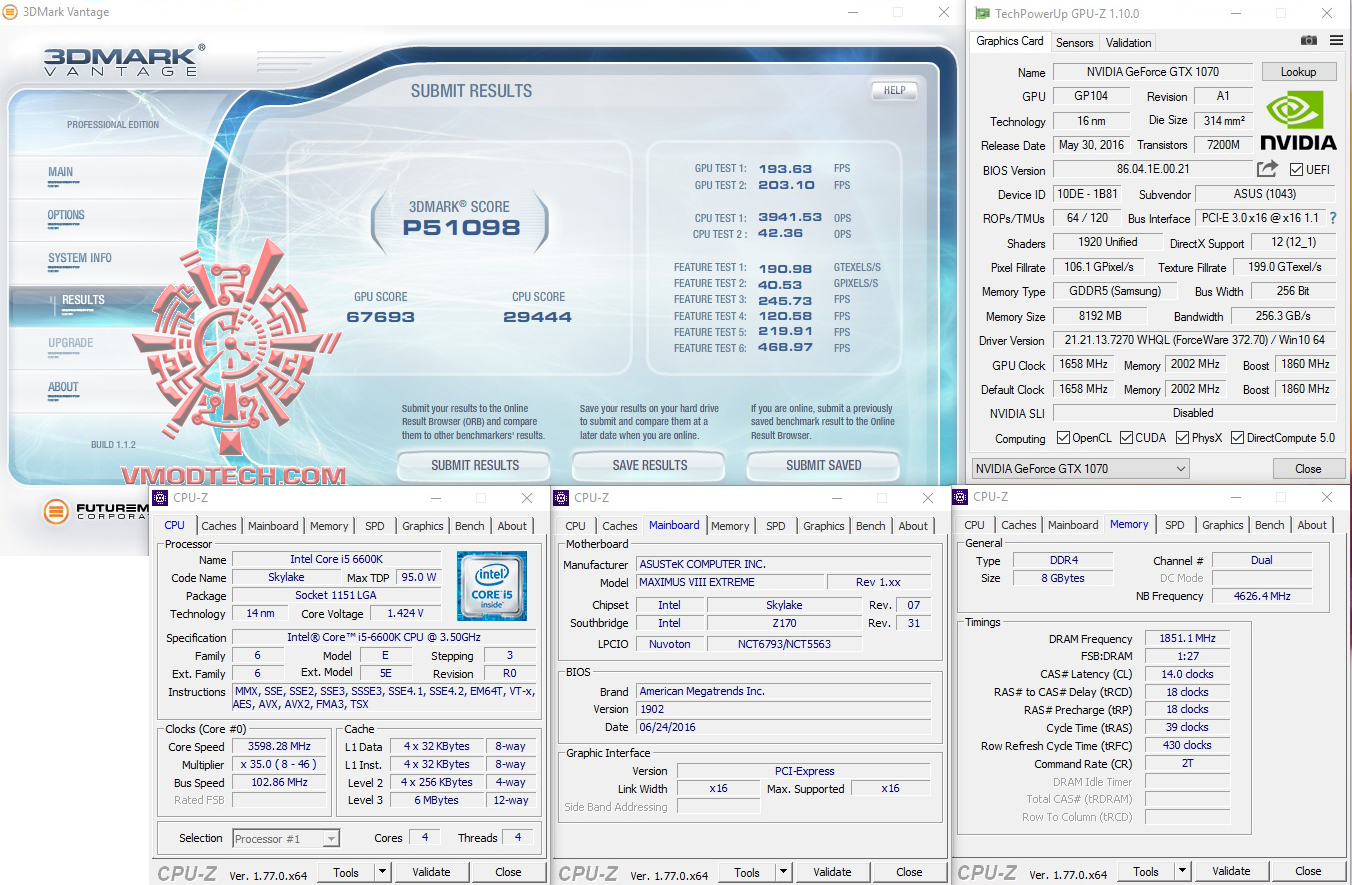The height and width of the screenshot is (885, 1352).
Task: Click the GPU score value 67693
Action: [381, 317]
